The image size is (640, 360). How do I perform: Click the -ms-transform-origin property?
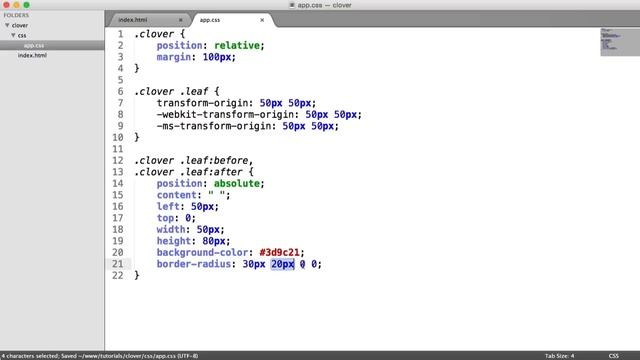(213, 126)
